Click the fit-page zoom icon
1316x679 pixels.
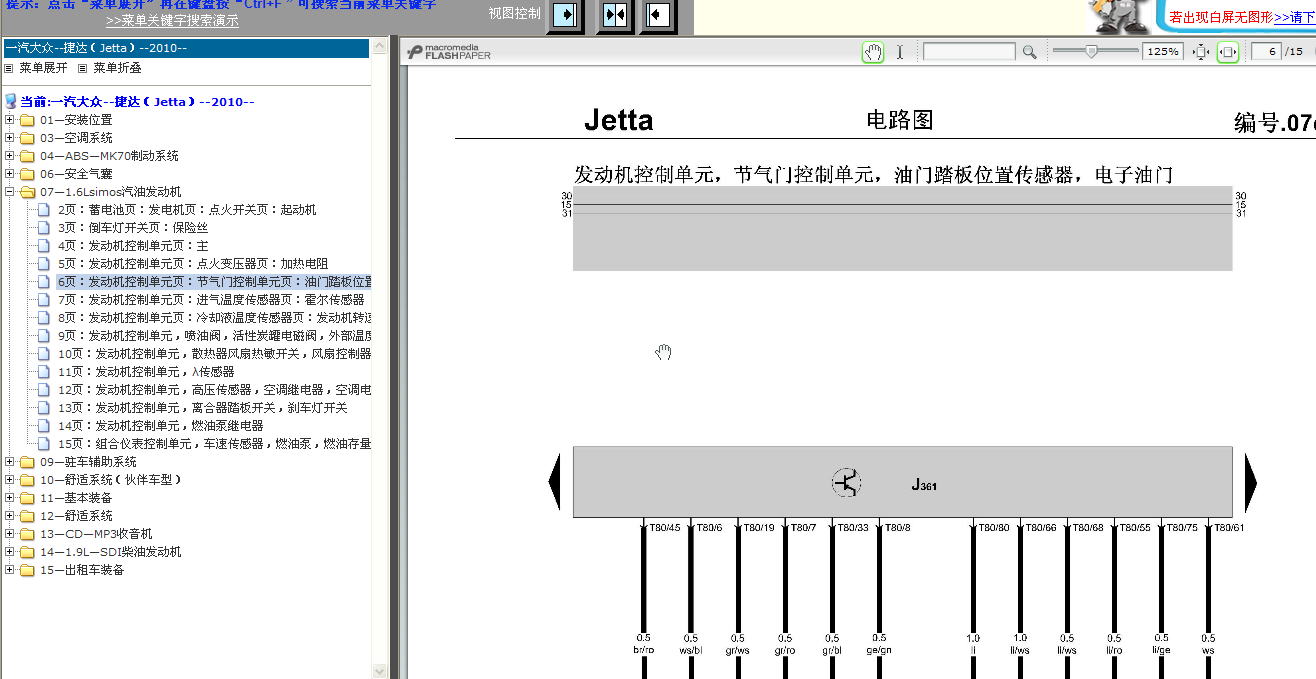[1201, 52]
